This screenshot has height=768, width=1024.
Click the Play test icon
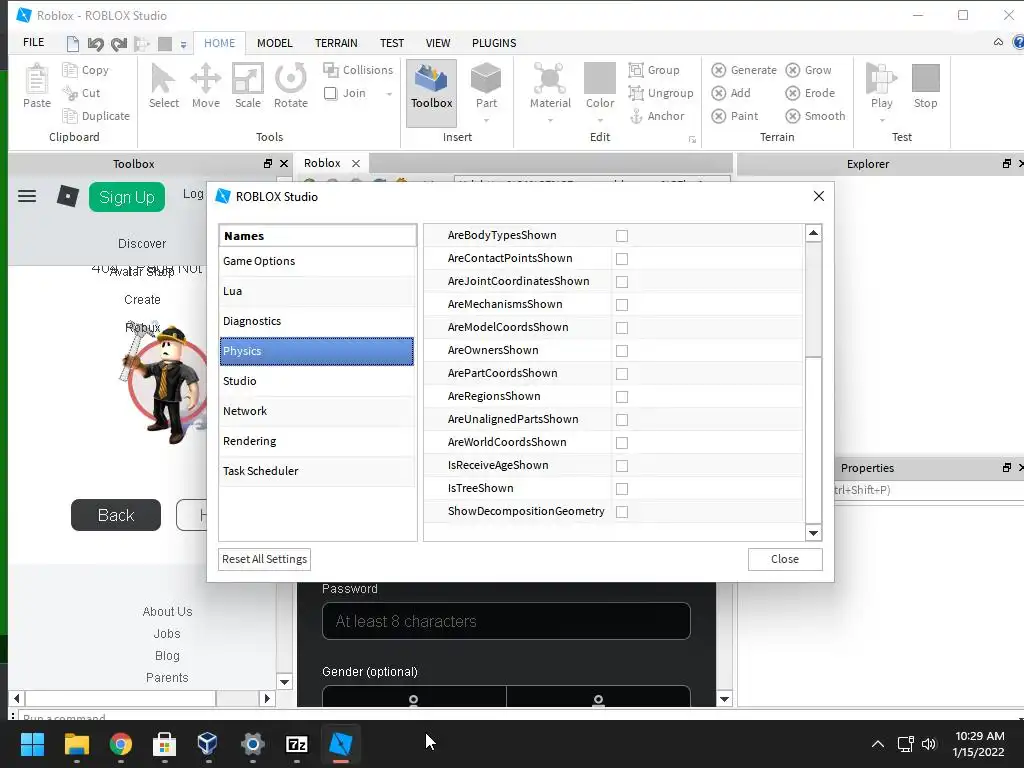881,78
